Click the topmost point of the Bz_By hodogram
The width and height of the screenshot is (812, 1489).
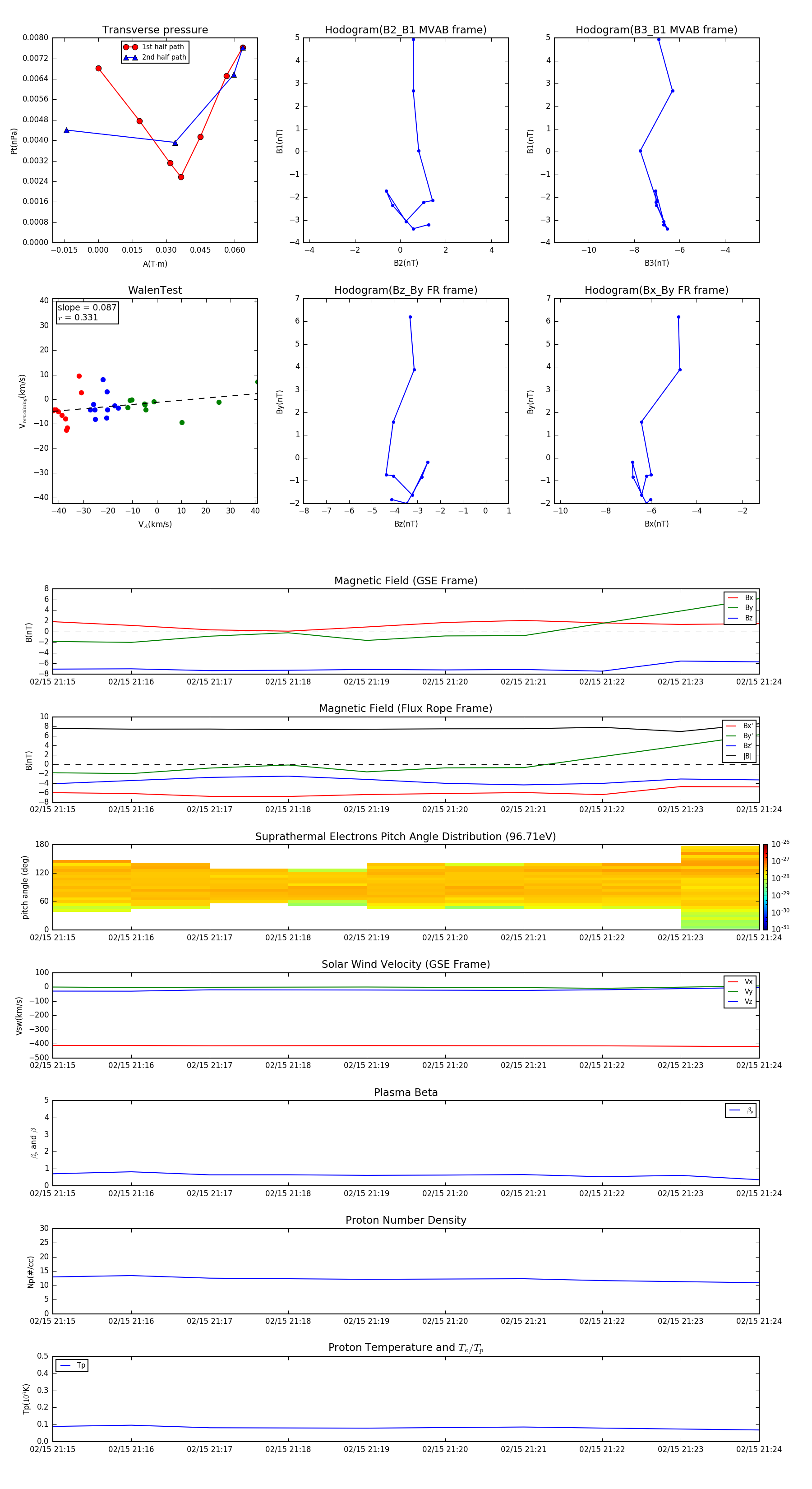click(411, 317)
